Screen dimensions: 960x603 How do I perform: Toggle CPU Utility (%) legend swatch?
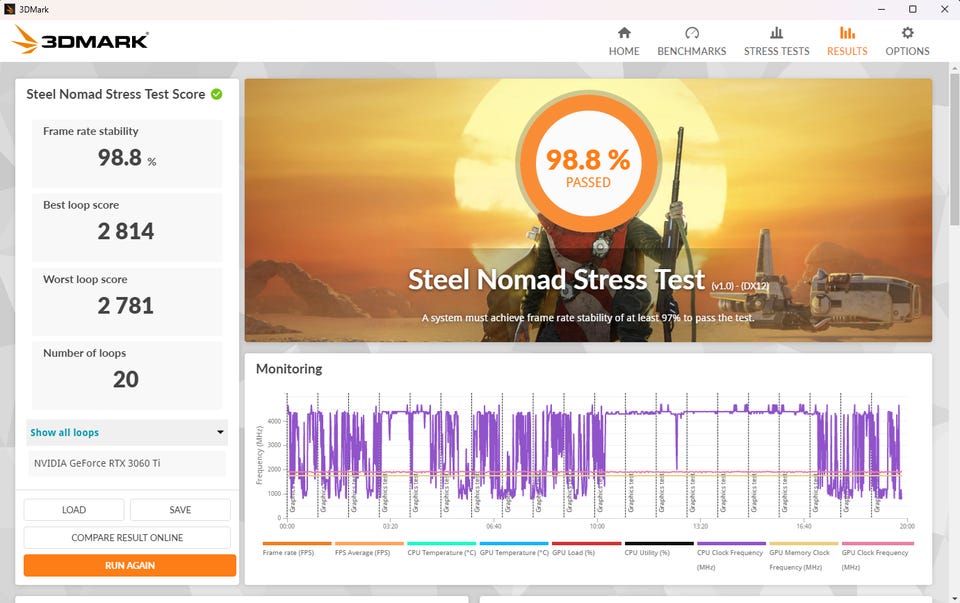tap(659, 543)
